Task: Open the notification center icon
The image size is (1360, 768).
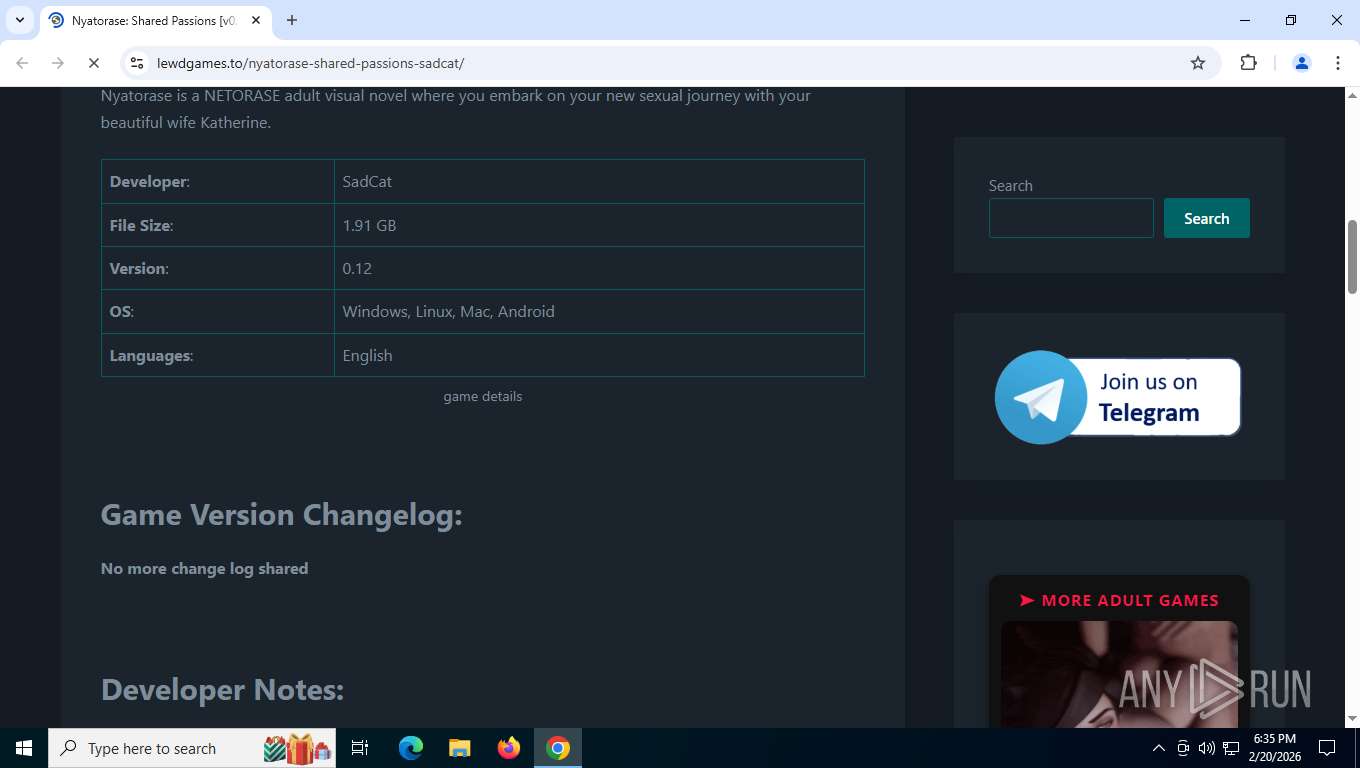Action: coord(1327,748)
